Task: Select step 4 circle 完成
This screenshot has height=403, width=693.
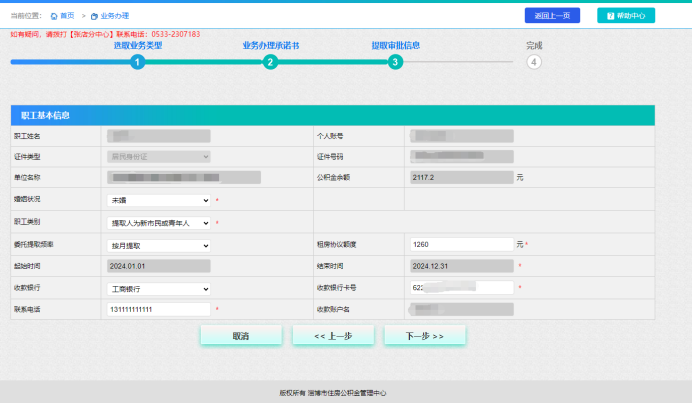Action: (534, 62)
